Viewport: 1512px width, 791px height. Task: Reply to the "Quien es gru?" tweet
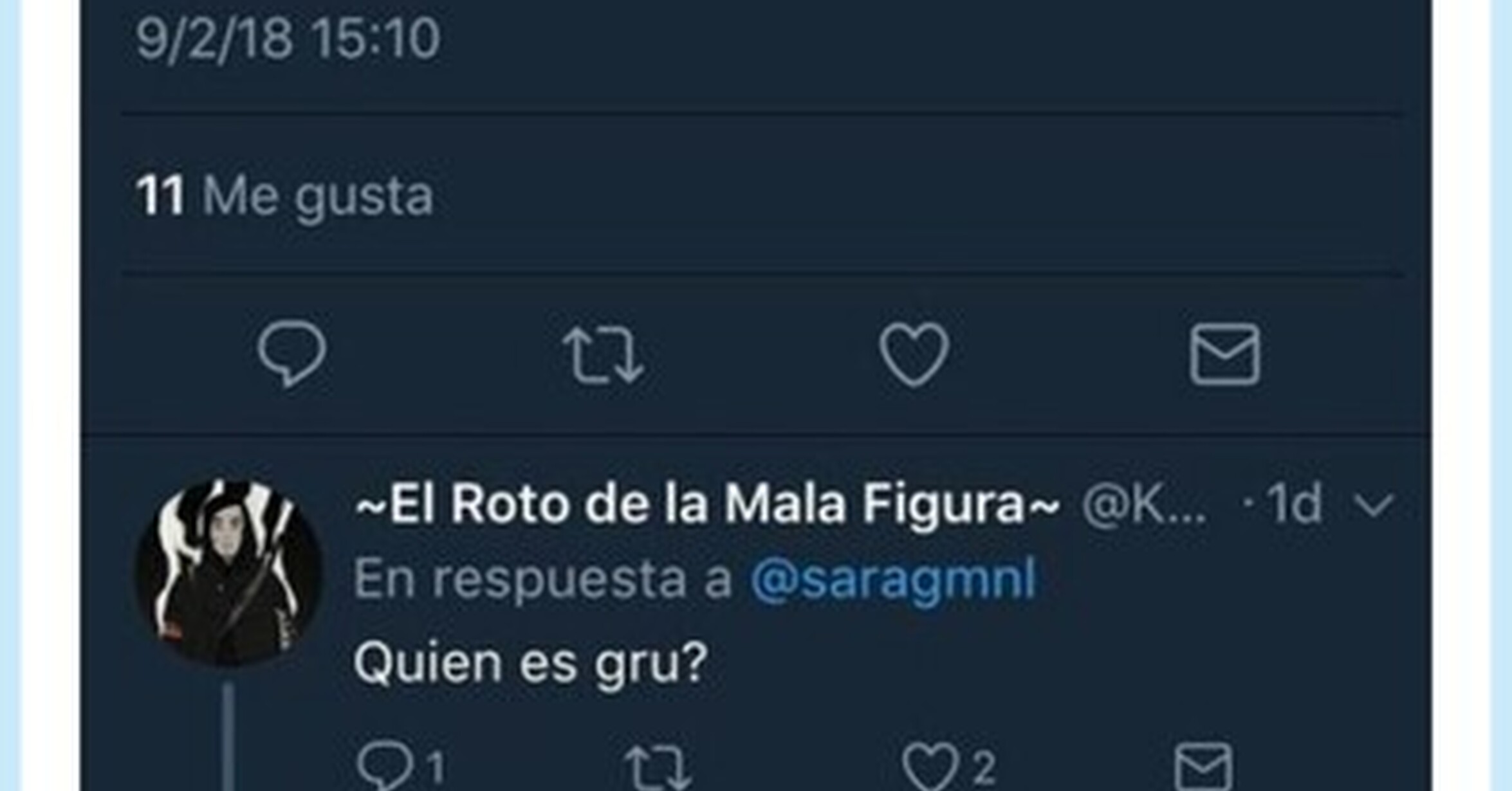point(385,766)
